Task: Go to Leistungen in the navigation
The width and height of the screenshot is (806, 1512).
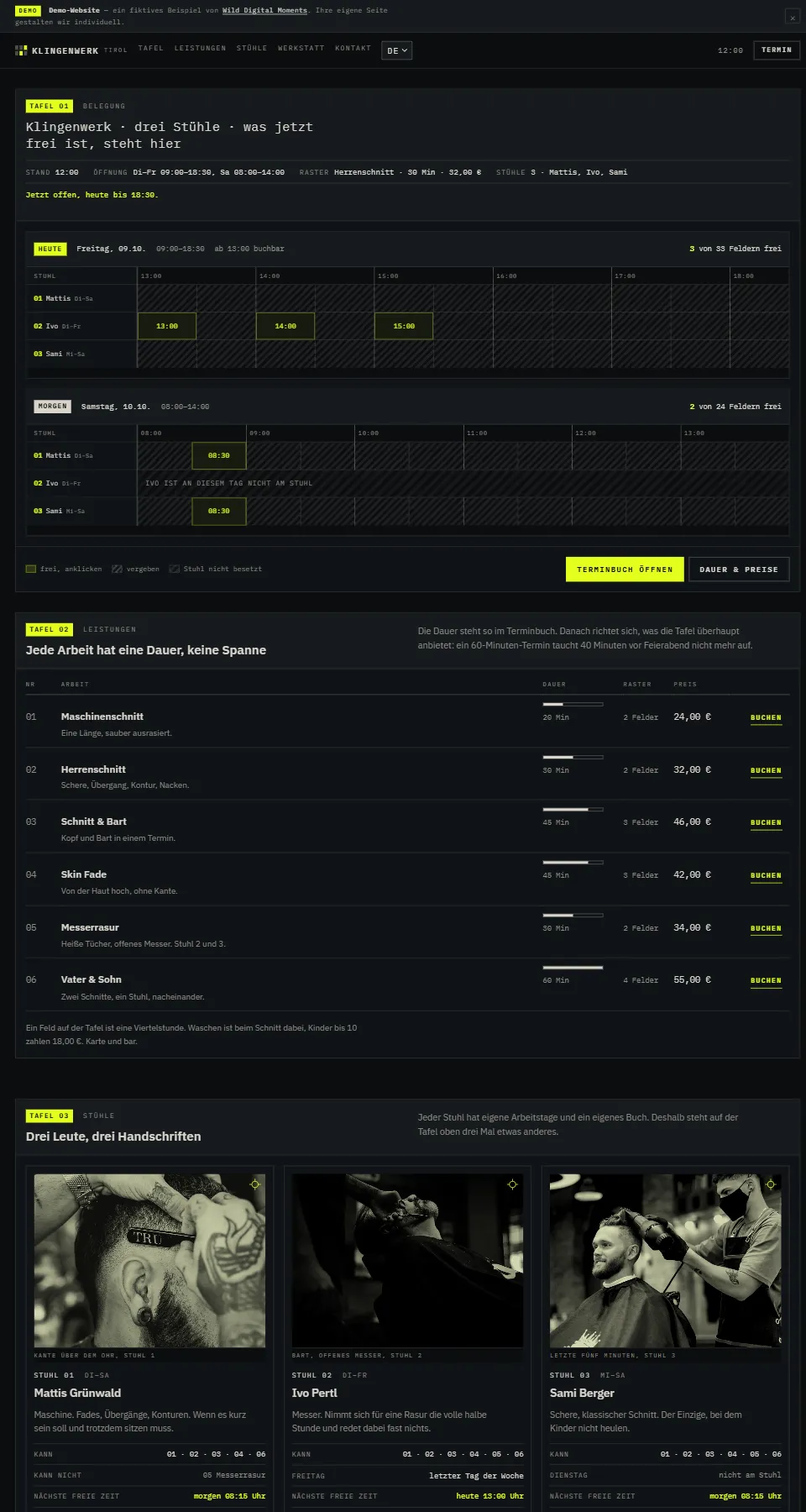Action: 200,49
